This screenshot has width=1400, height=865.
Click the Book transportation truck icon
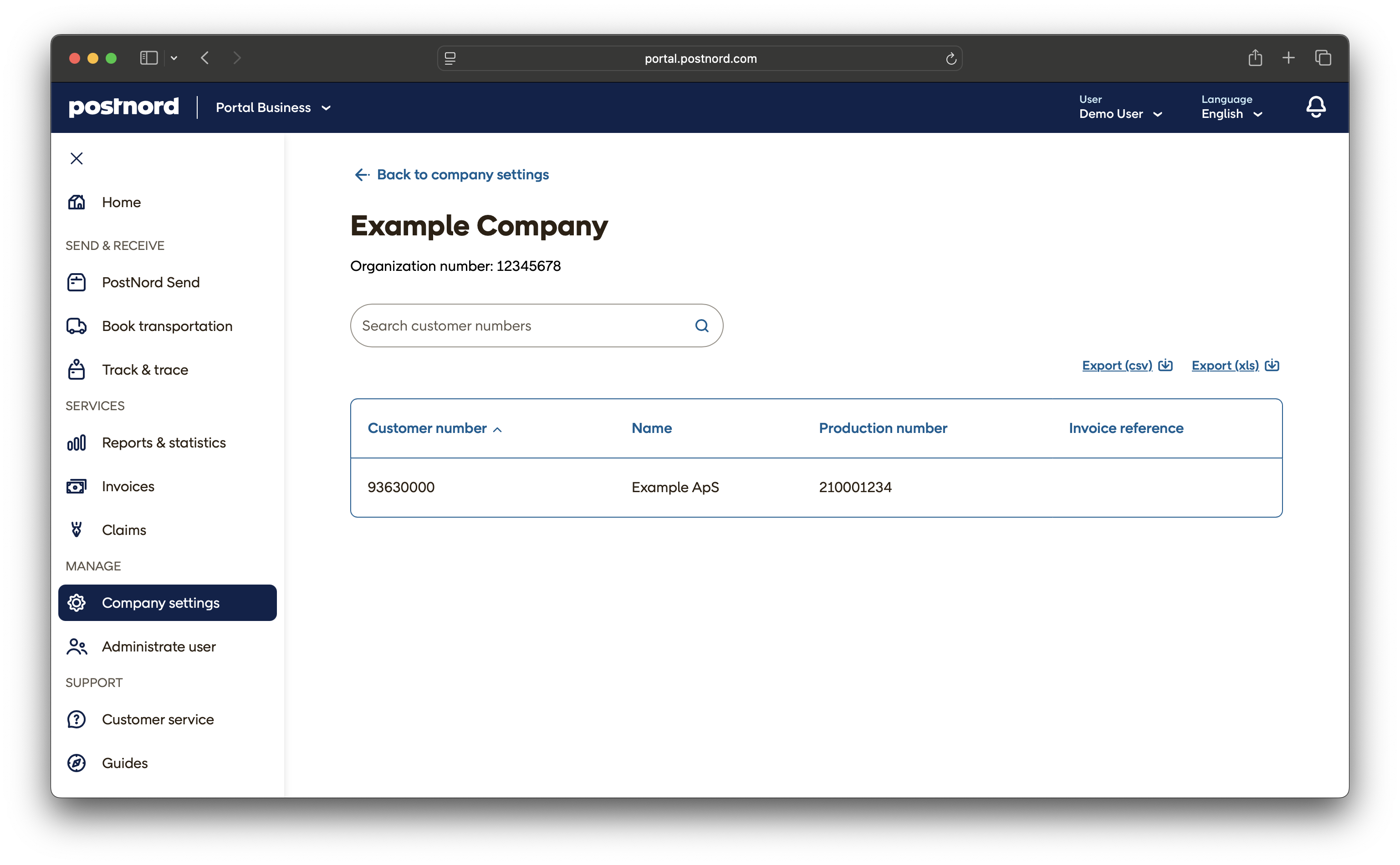[77, 326]
